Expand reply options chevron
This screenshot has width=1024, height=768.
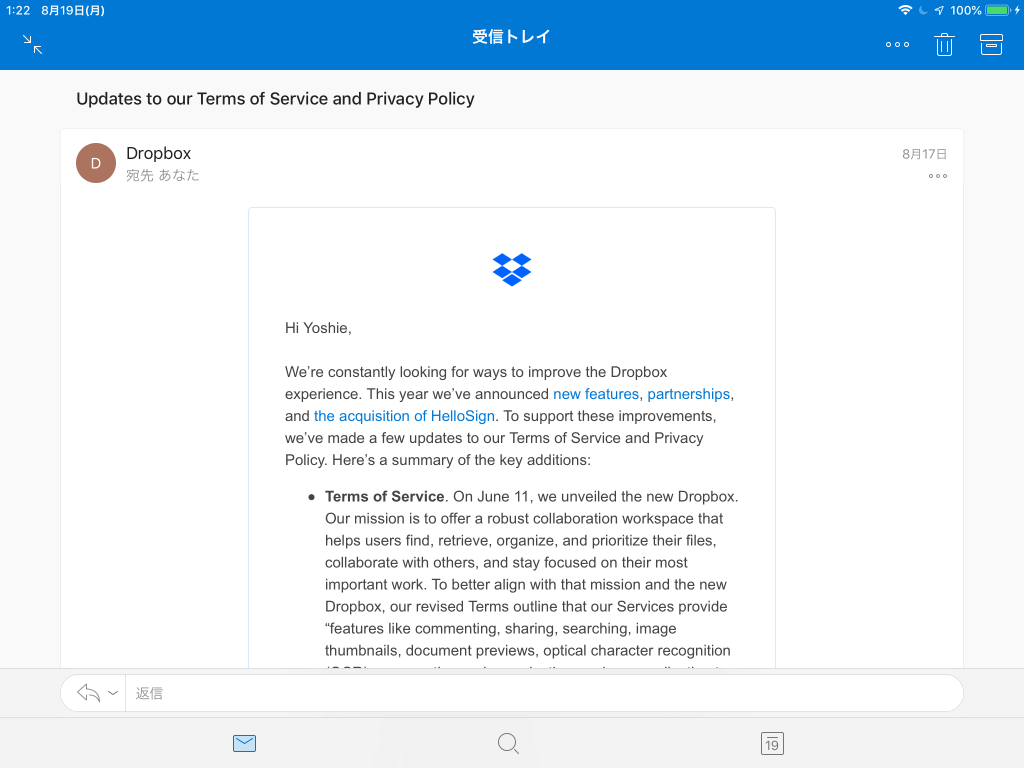click(113, 693)
